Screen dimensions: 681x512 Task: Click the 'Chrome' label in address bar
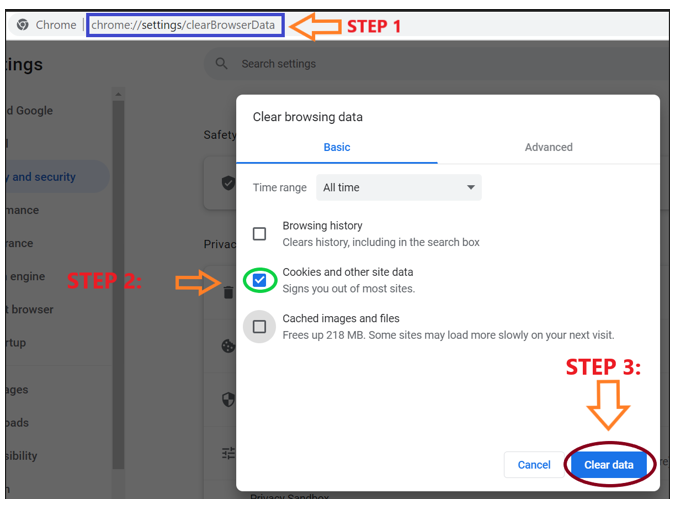coord(56,25)
